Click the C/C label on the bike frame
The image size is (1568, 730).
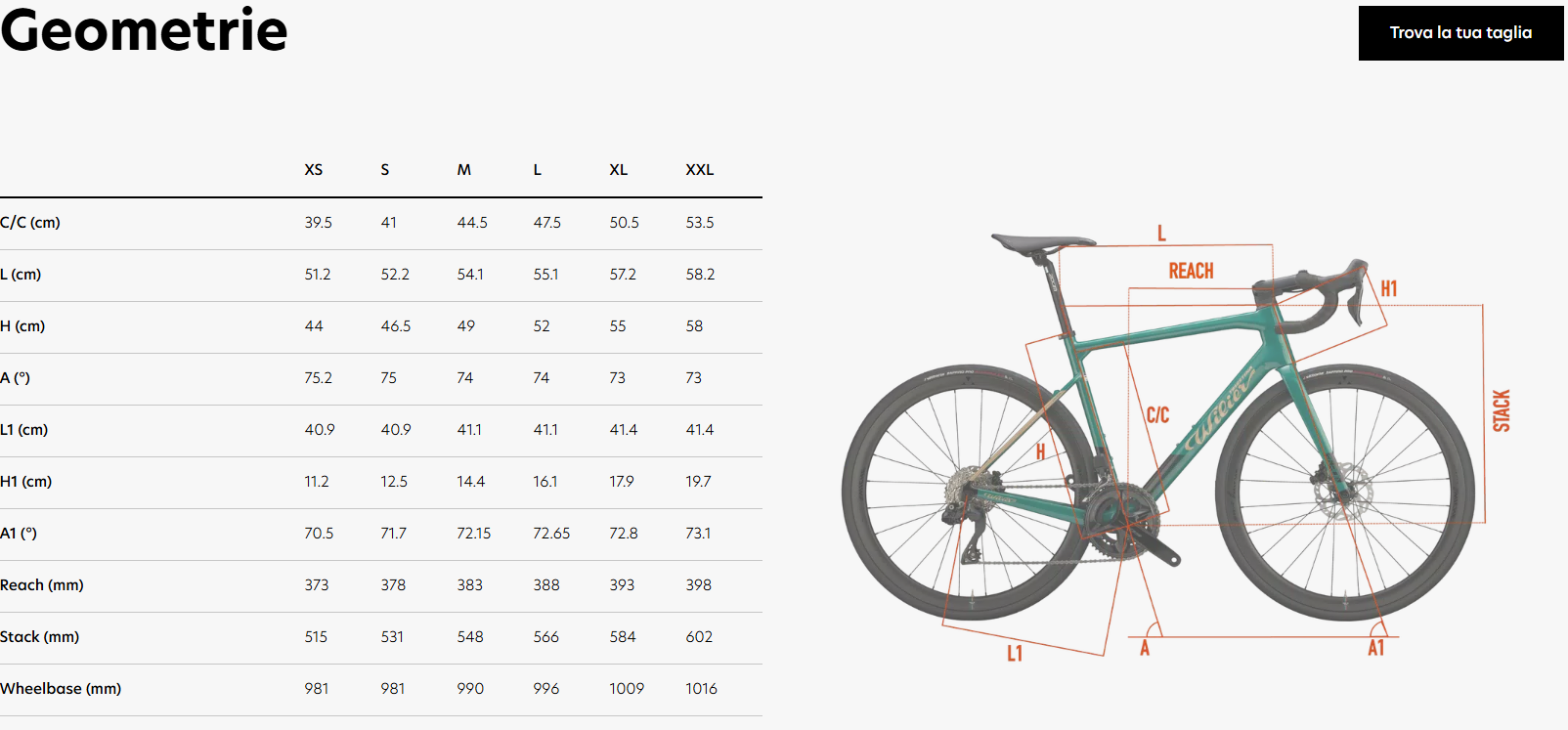coord(1157,415)
